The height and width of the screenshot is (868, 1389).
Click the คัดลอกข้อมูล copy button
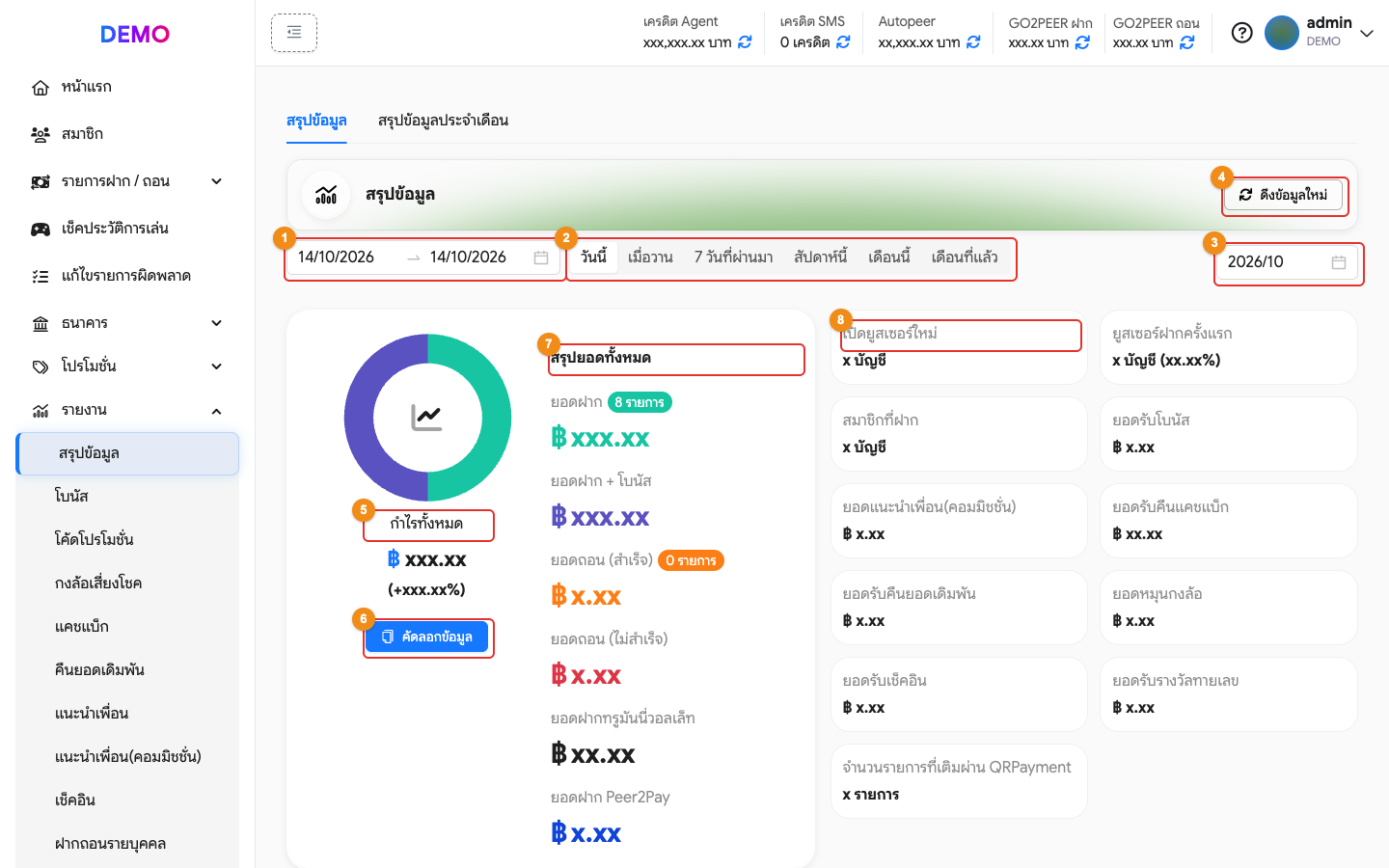tap(427, 637)
